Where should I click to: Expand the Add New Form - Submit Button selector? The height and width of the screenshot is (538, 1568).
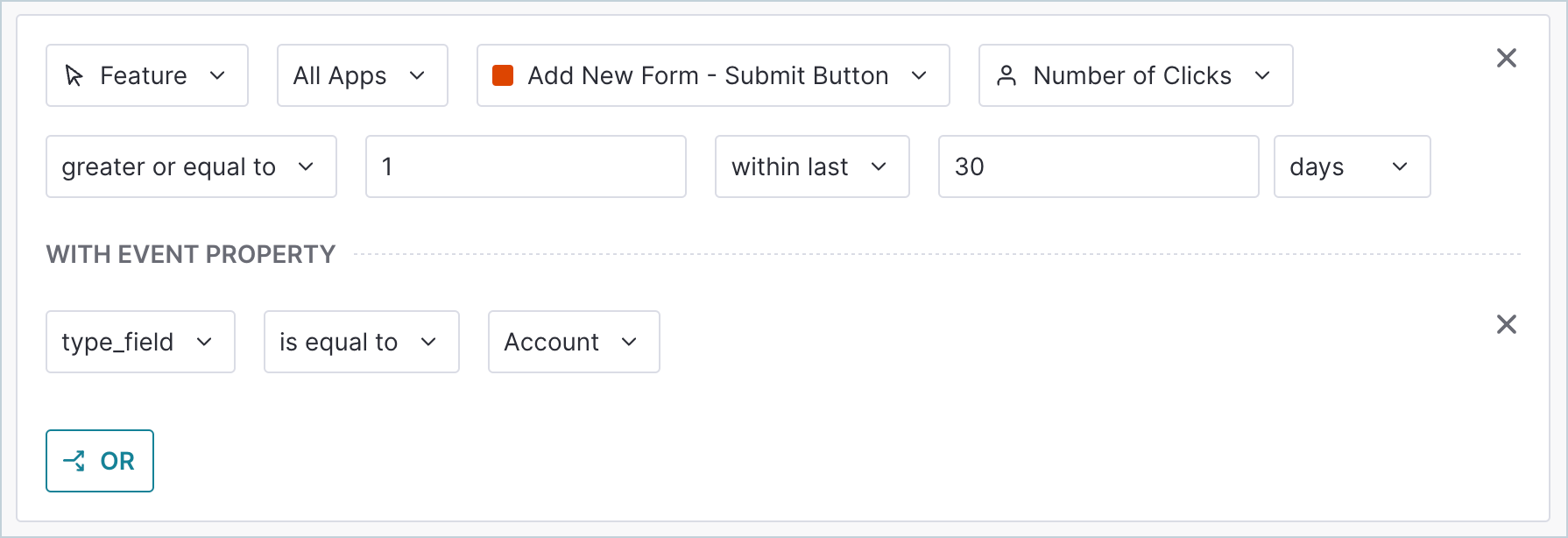tap(713, 75)
